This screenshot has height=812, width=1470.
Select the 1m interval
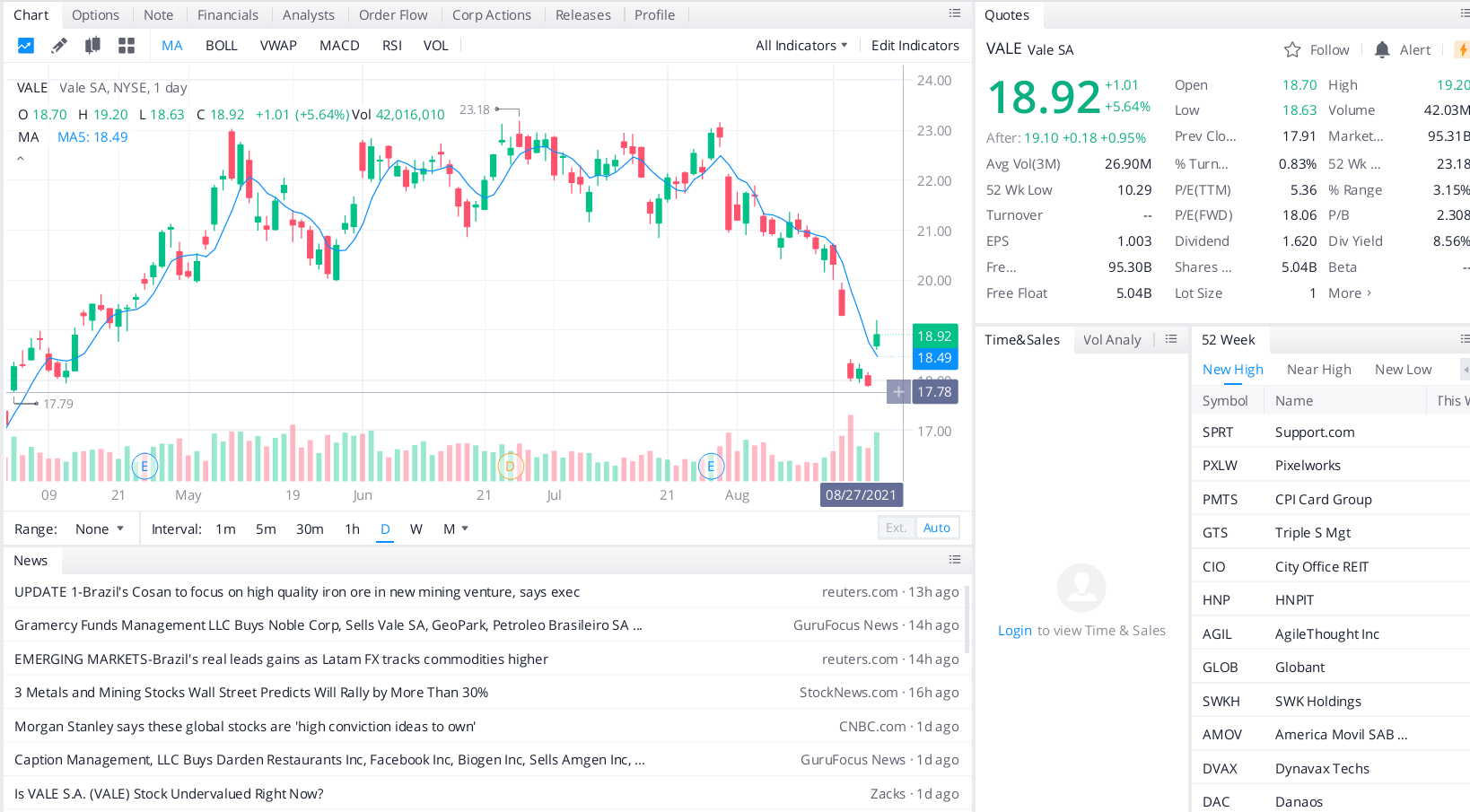pos(225,529)
